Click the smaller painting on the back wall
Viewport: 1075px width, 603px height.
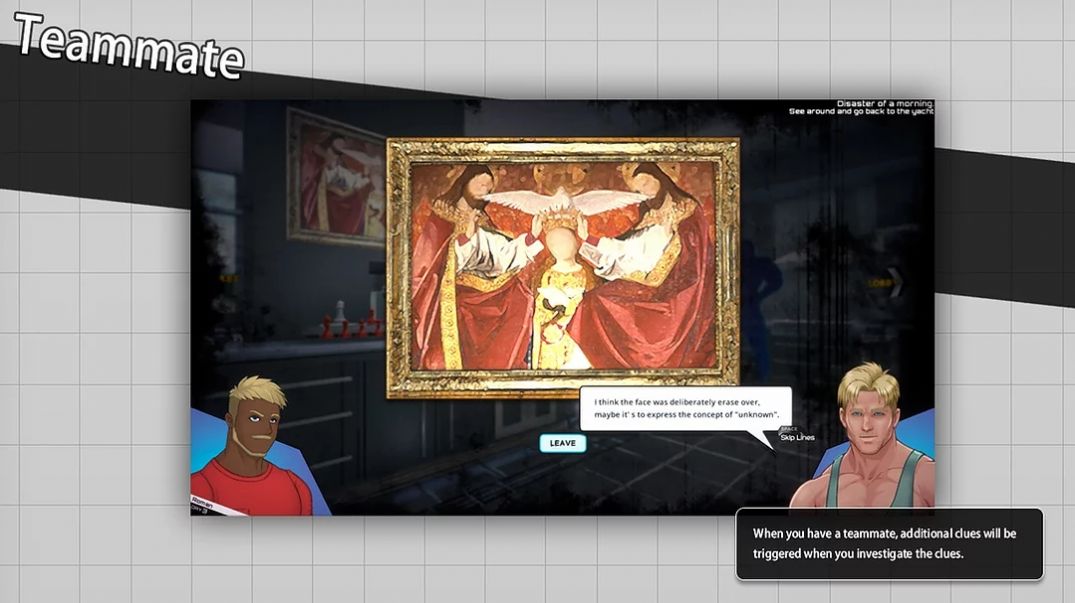pyautogui.click(x=336, y=177)
